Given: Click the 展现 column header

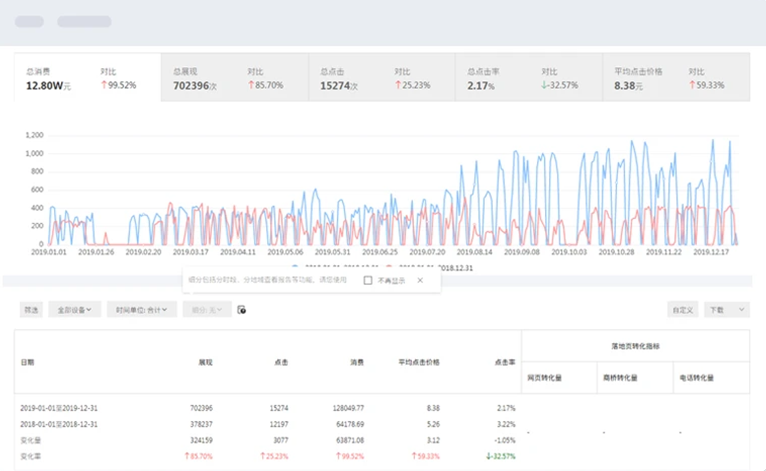Looking at the screenshot, I should click(x=205, y=362).
